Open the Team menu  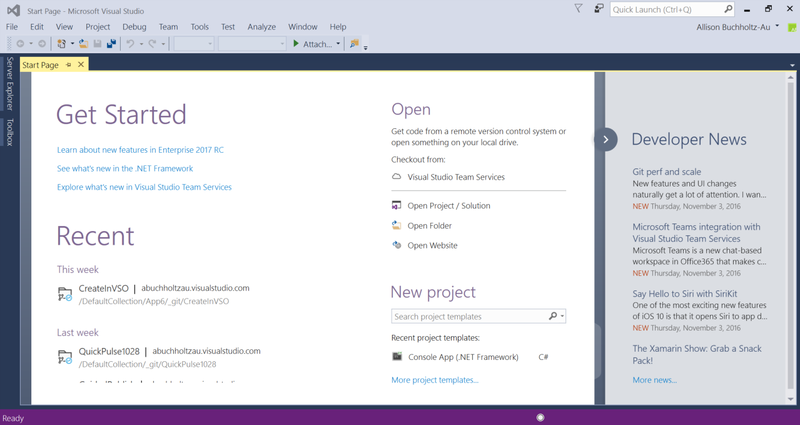point(168,27)
